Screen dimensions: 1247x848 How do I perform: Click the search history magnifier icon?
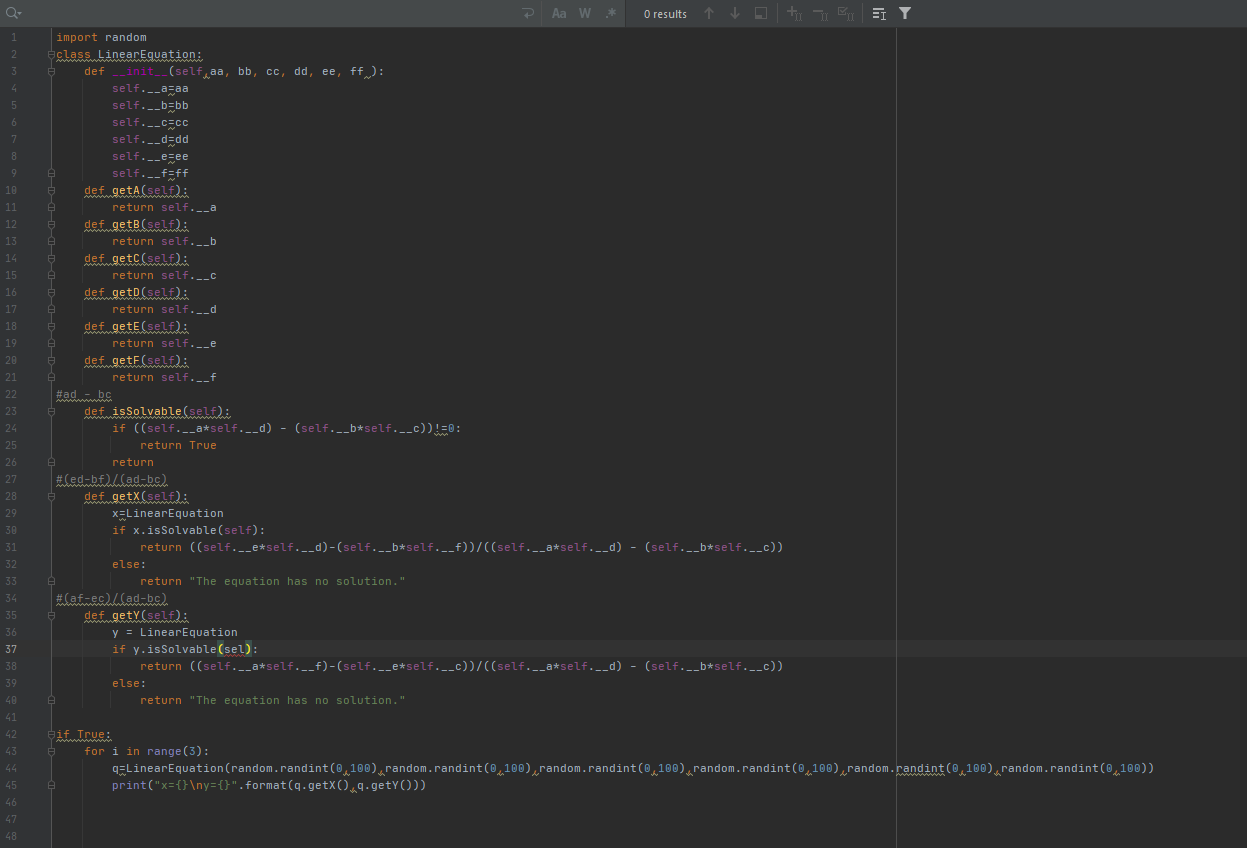[x=13, y=13]
